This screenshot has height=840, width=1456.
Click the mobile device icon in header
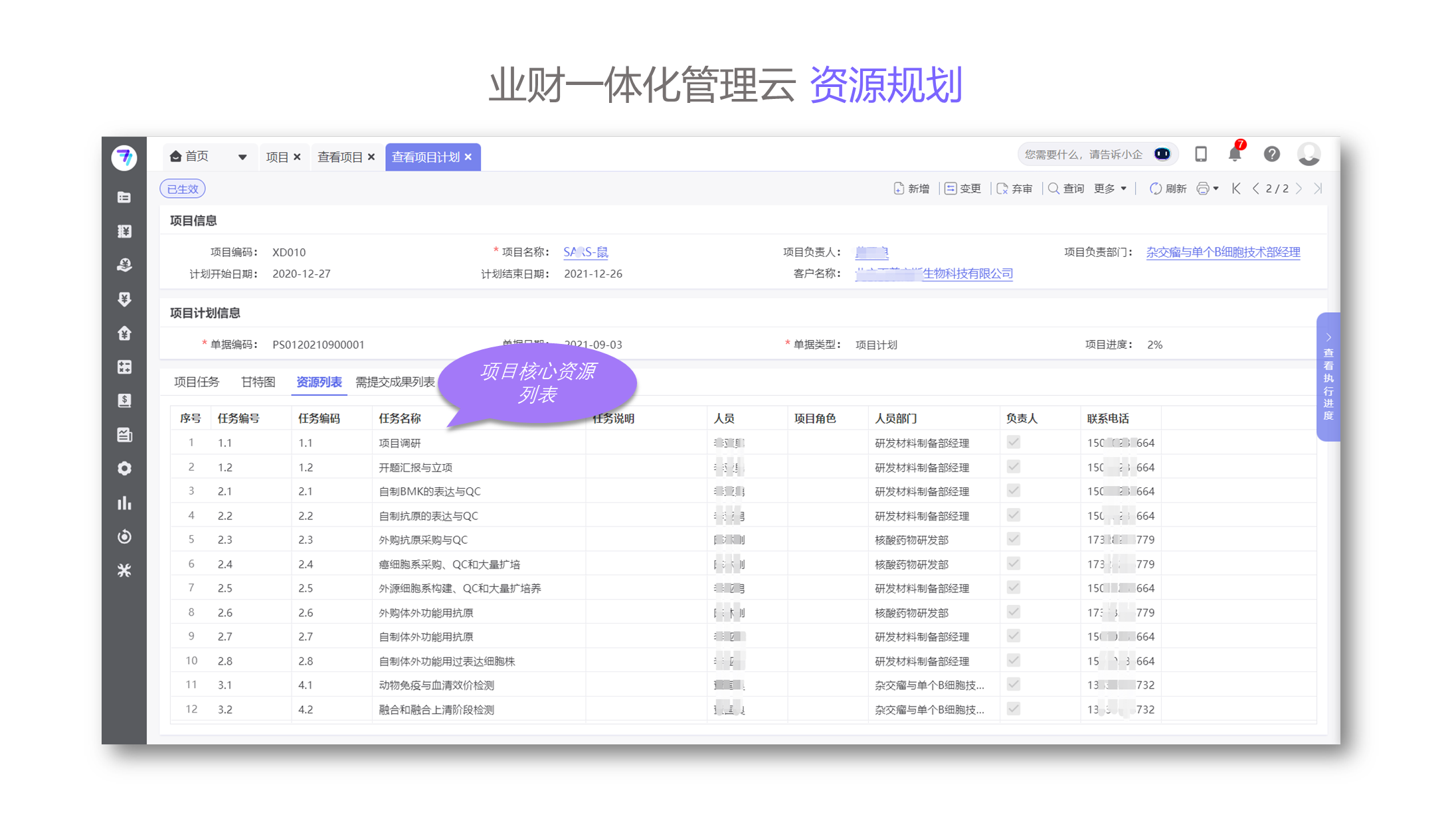1200,154
